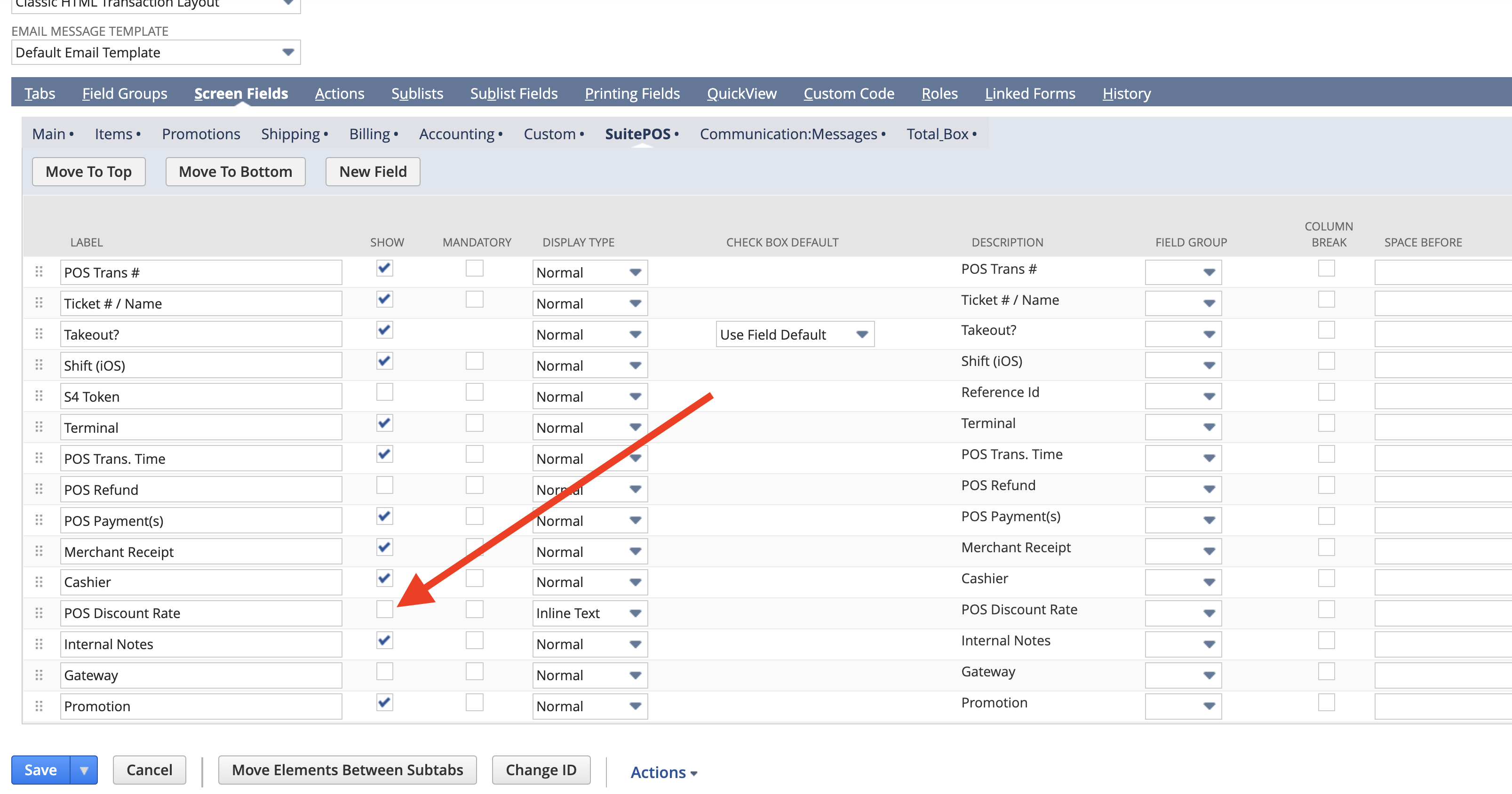The image size is (1512, 794).
Task: Expand Use Field Default dropdown
Action: pos(794,334)
